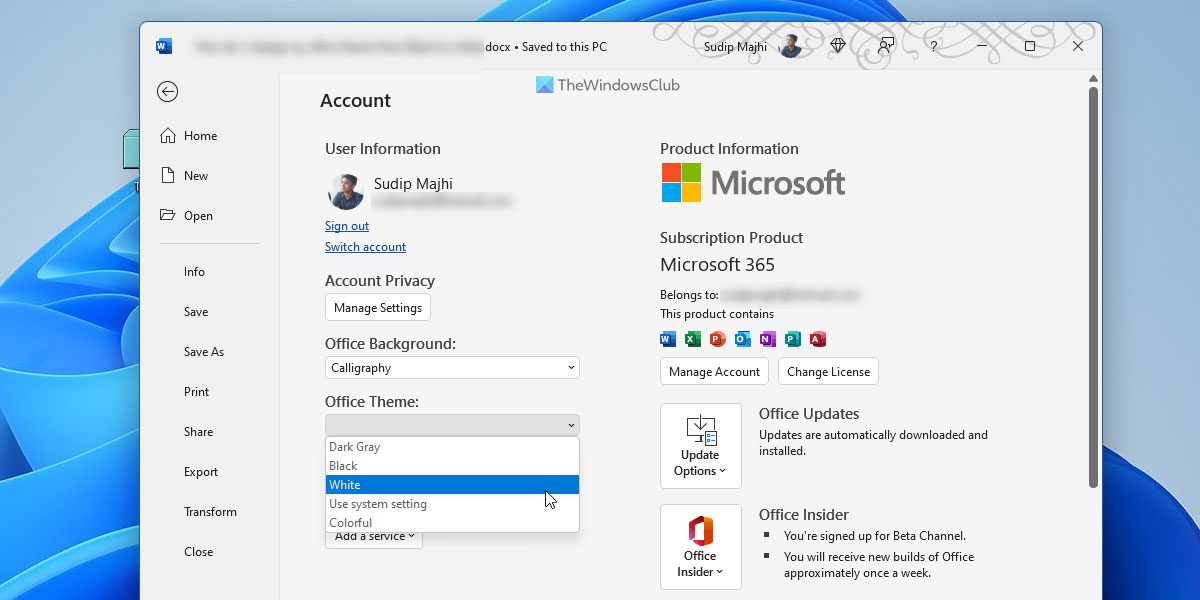Image resolution: width=1200 pixels, height=600 pixels.
Task: Click the PowerPoint product icon
Action: point(717,339)
